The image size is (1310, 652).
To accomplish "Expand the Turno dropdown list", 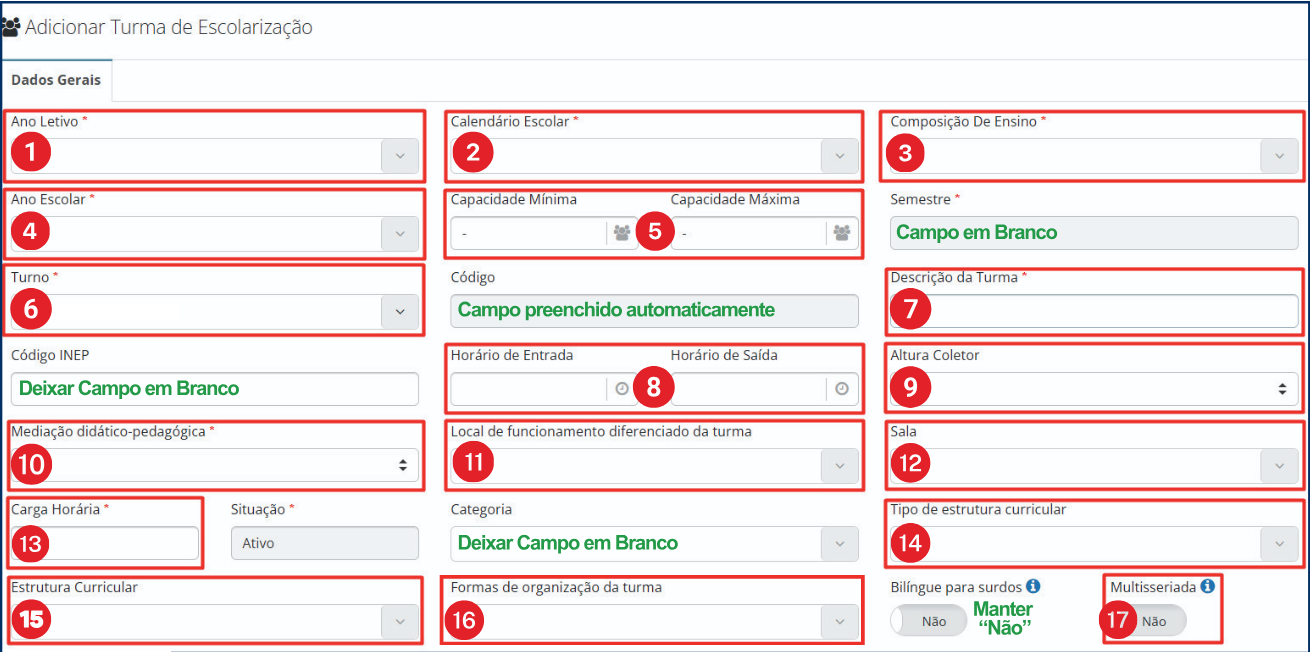I will pos(400,311).
